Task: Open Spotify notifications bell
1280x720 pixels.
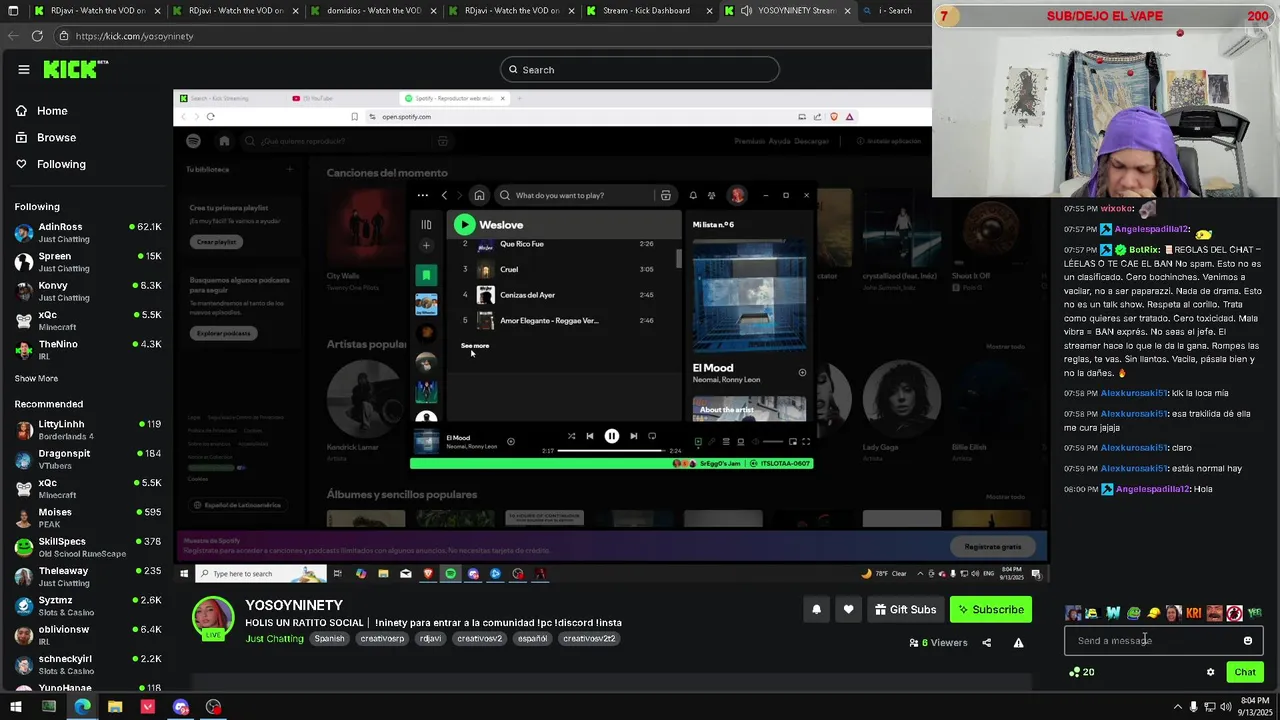Action: [693, 195]
